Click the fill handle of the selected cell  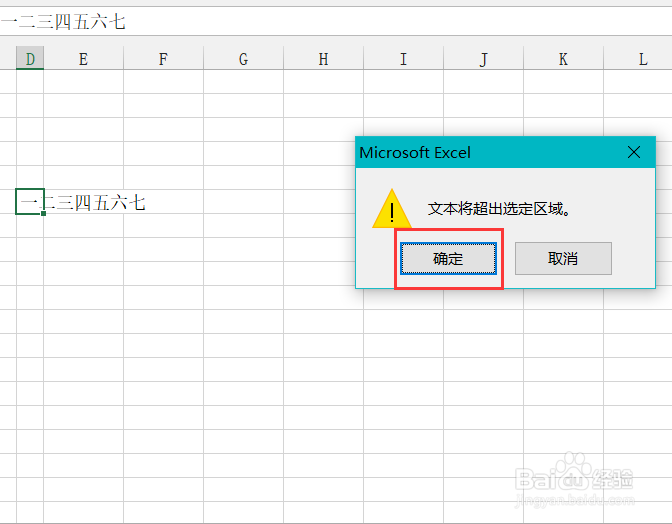44,213
